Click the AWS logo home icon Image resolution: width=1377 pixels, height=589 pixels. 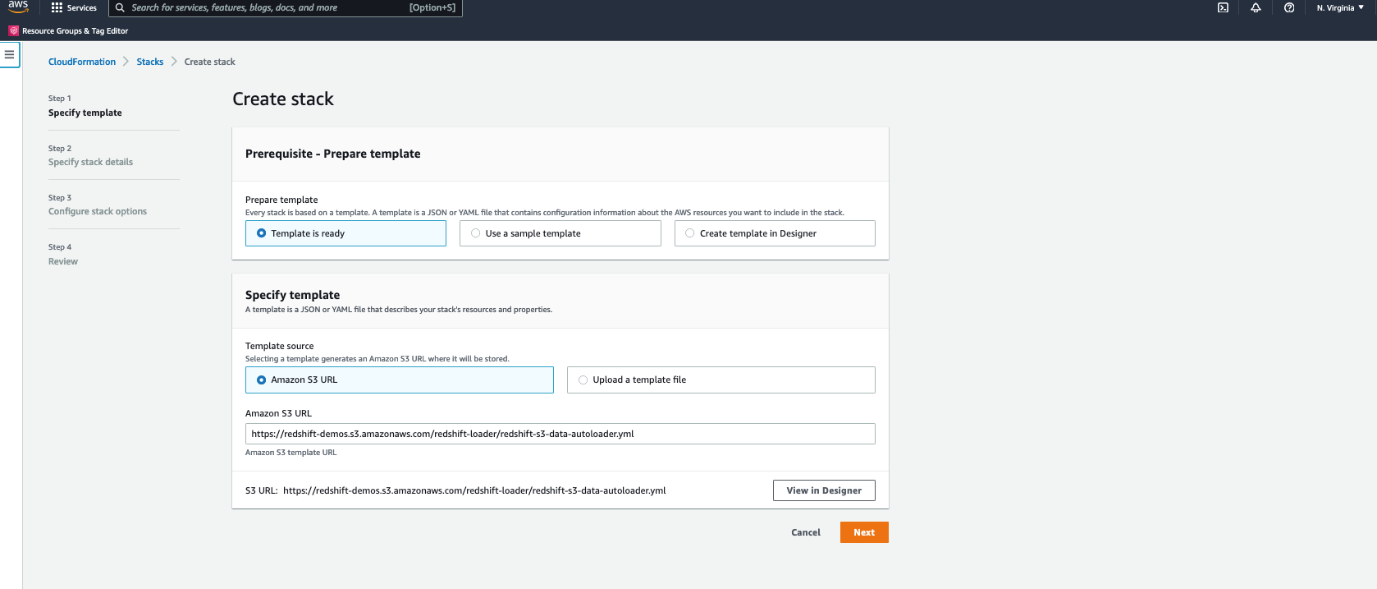18,7
